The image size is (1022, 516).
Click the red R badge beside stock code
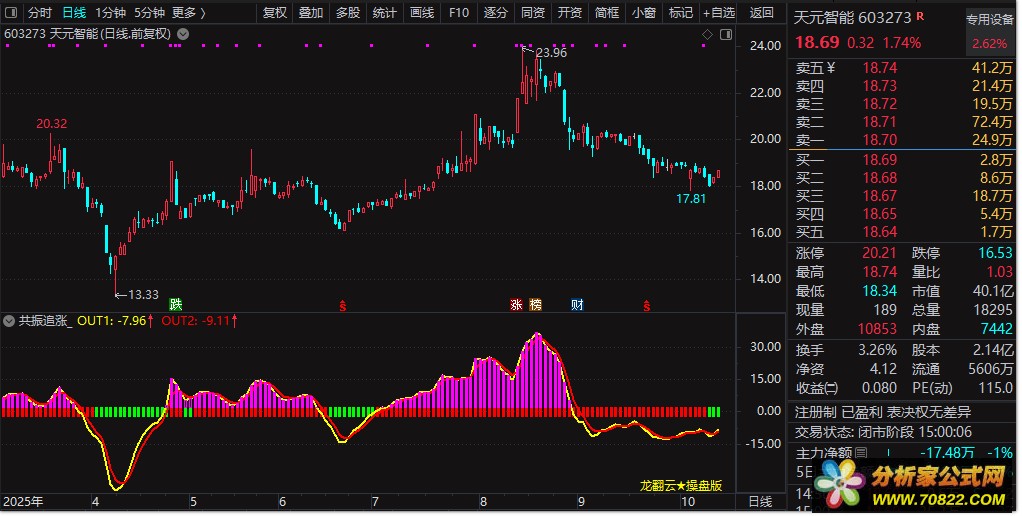pyautogui.click(x=921, y=17)
